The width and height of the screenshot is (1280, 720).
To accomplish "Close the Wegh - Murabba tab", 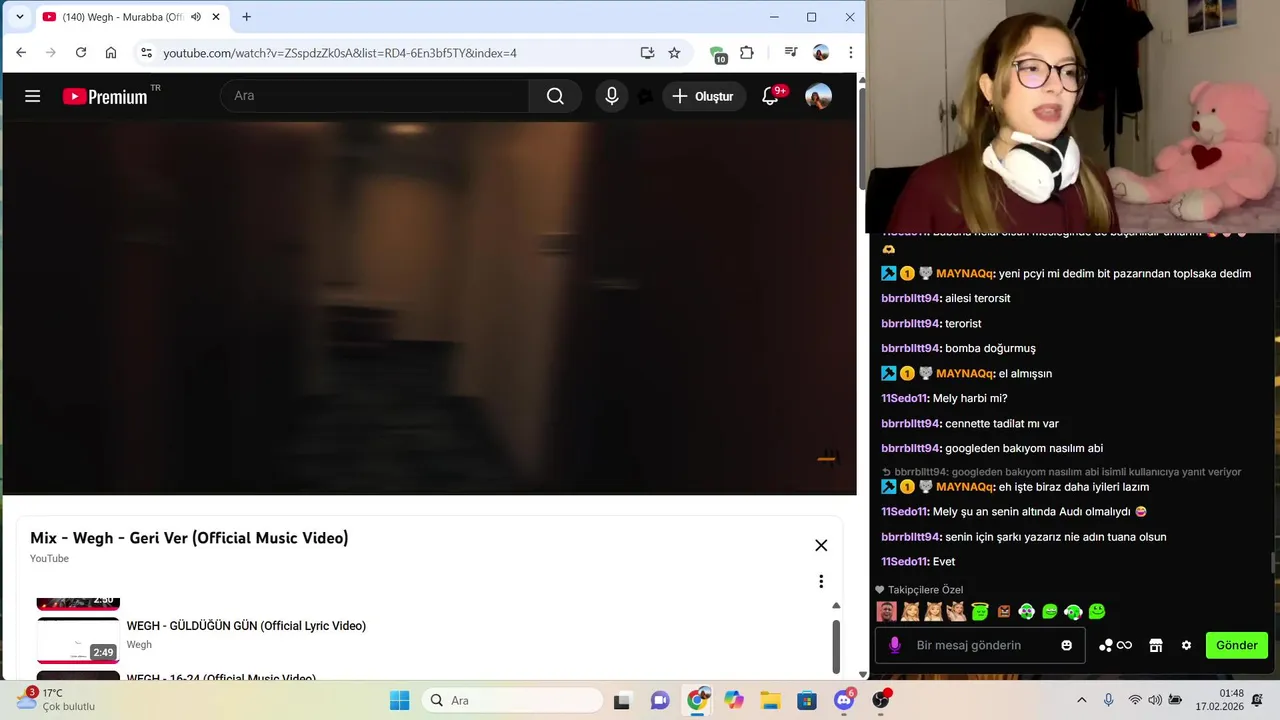I will pyautogui.click(x=215, y=17).
